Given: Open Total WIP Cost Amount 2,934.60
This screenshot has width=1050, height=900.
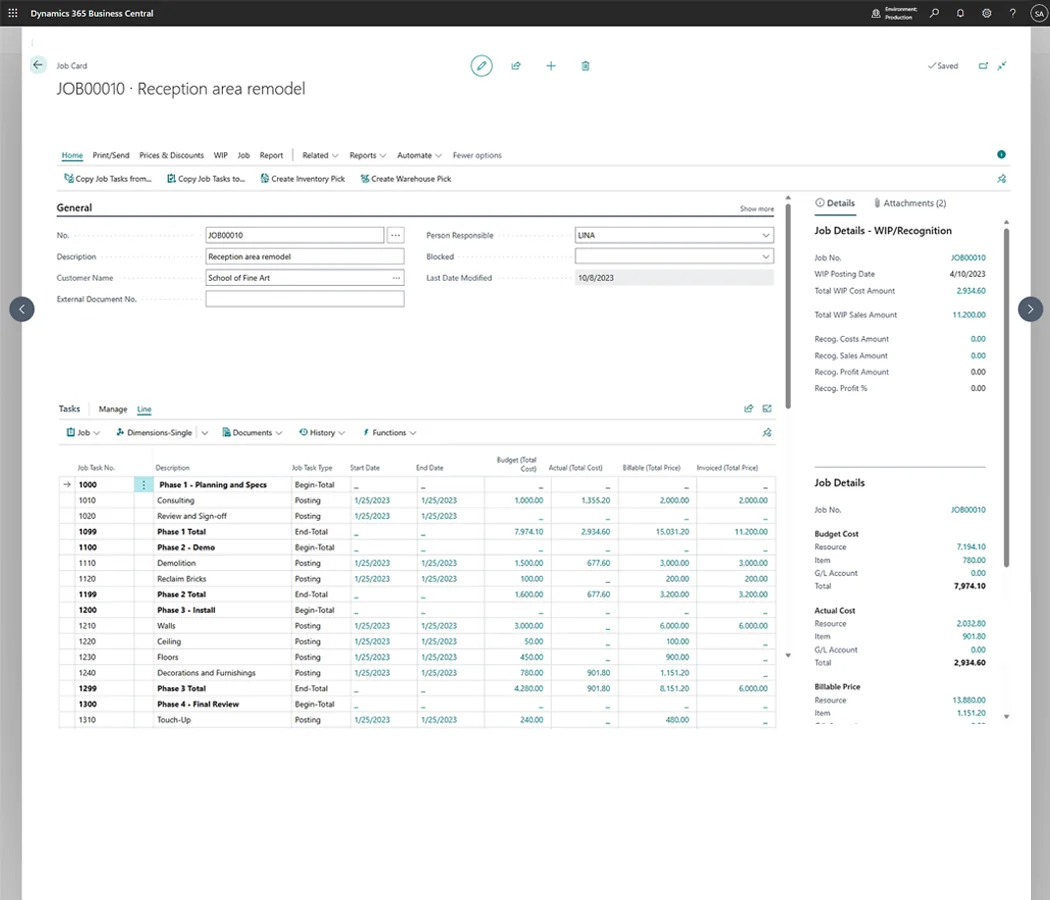Looking at the screenshot, I should (971, 291).
